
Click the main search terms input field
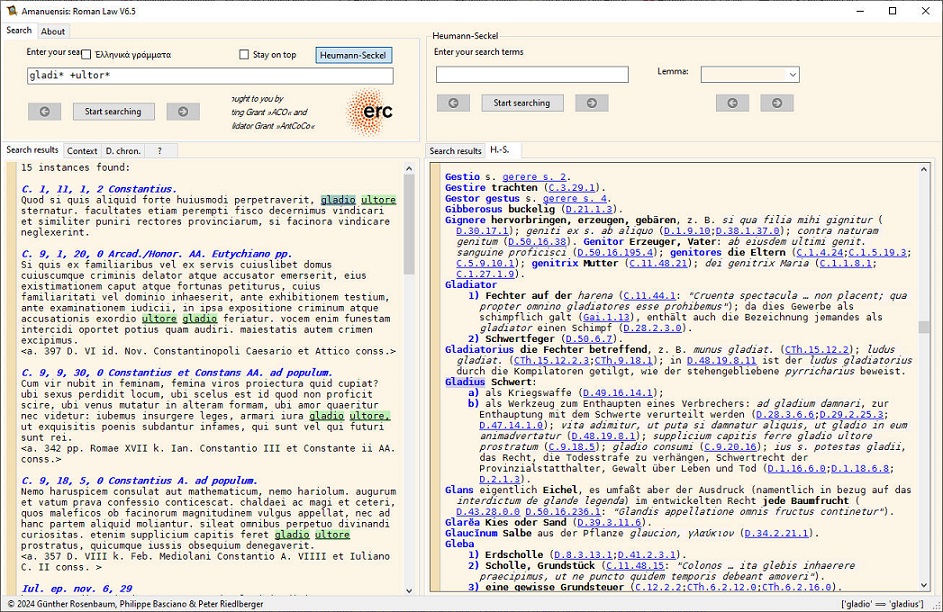[x=210, y=75]
